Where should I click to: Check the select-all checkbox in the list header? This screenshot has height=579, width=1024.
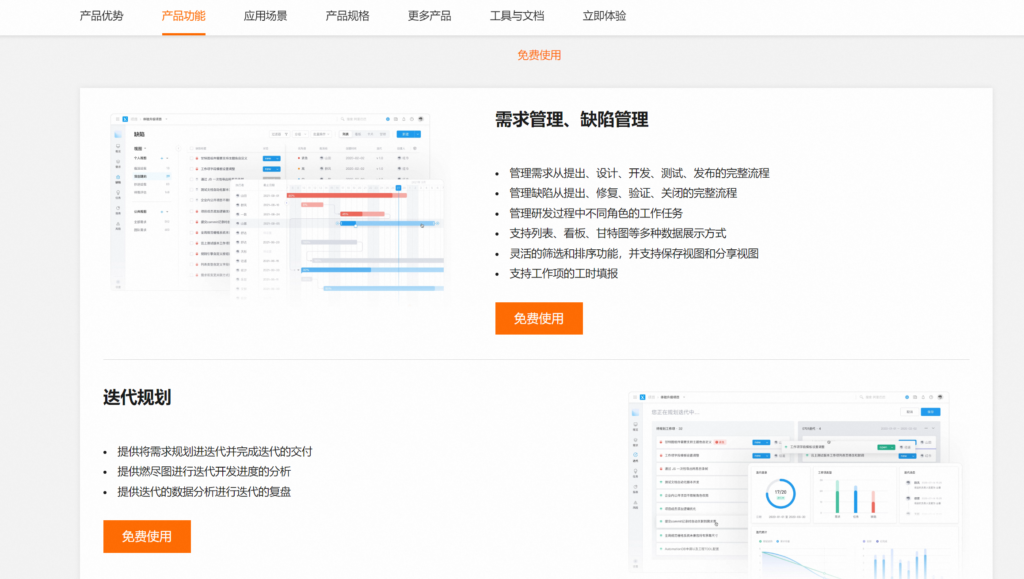click(190, 148)
